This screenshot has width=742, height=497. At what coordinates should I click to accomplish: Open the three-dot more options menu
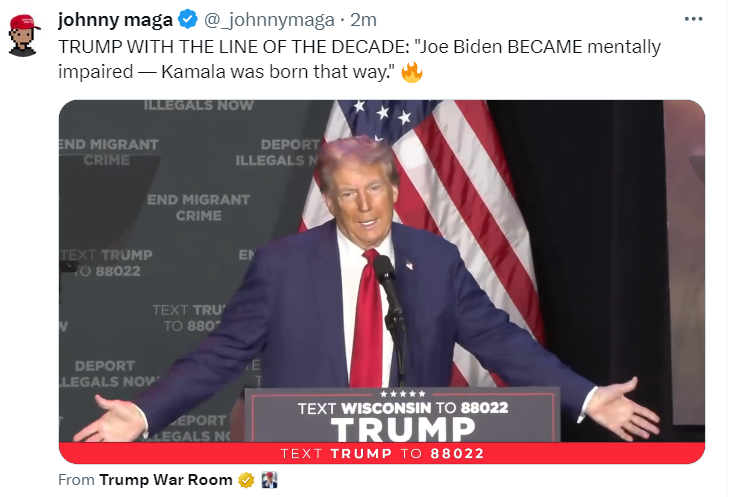(693, 19)
